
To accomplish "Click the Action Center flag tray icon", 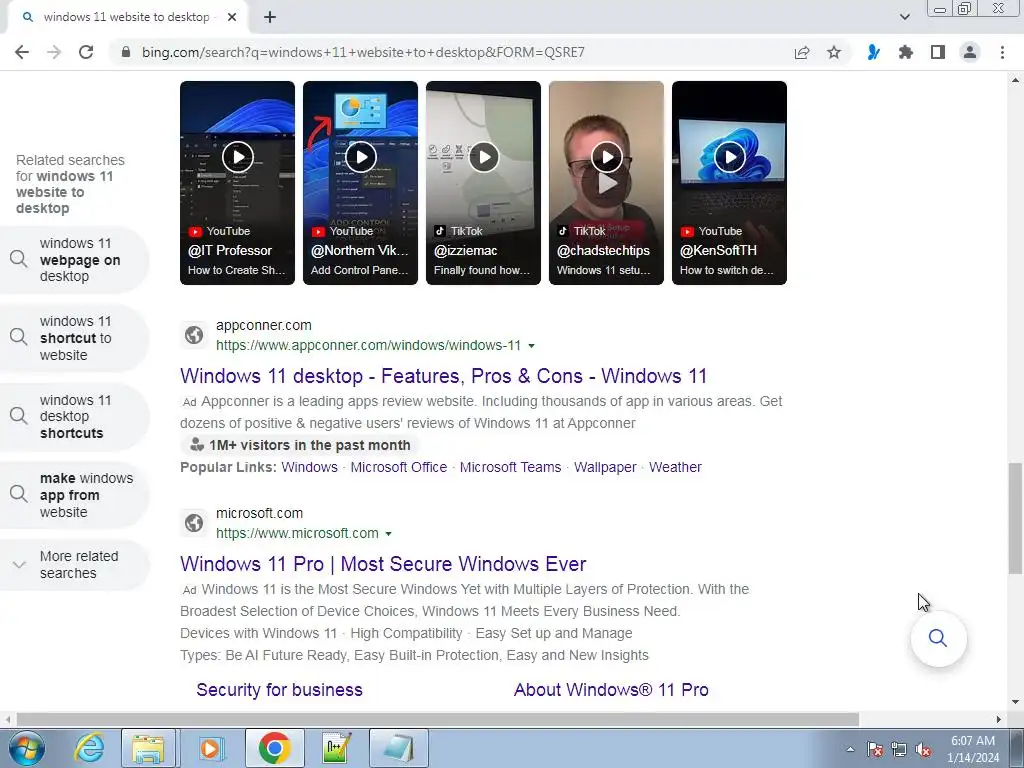I will [875, 749].
